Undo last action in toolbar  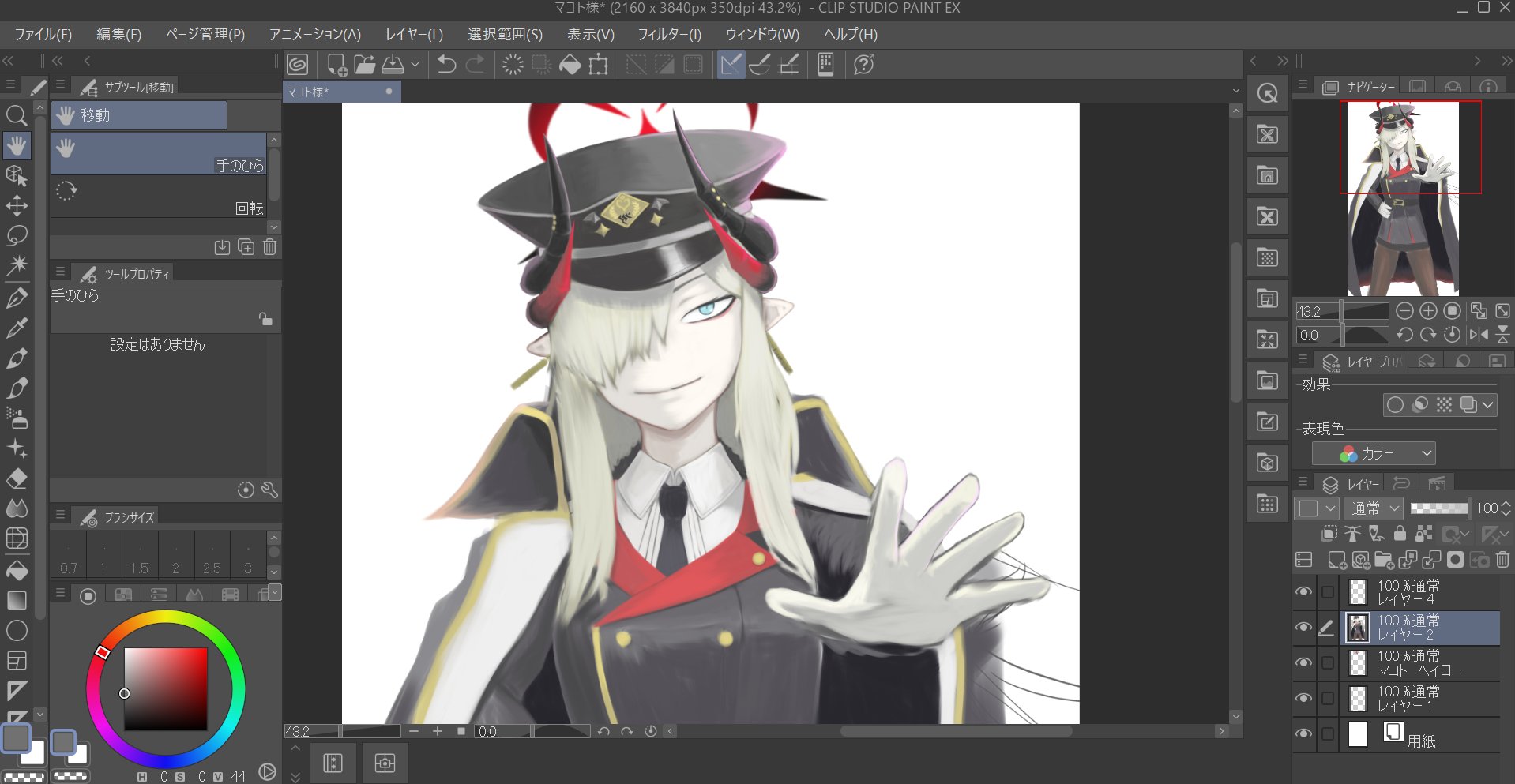[x=446, y=65]
